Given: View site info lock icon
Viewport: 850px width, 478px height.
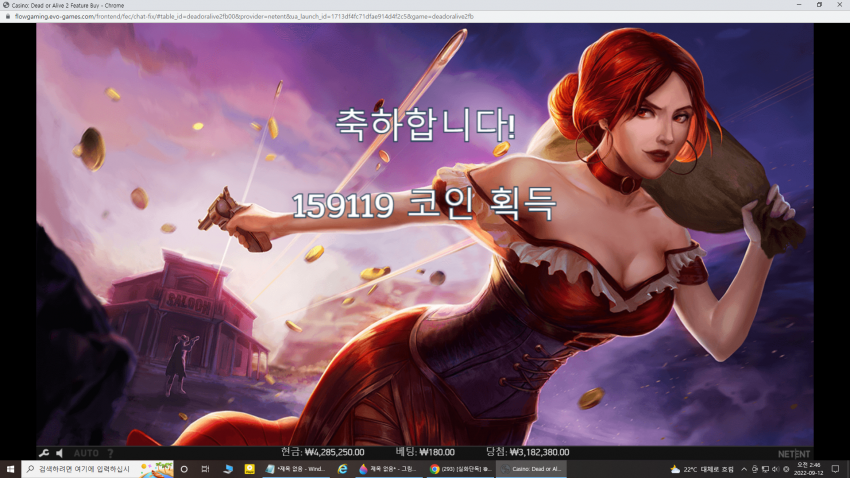Looking at the screenshot, I should [8, 17].
